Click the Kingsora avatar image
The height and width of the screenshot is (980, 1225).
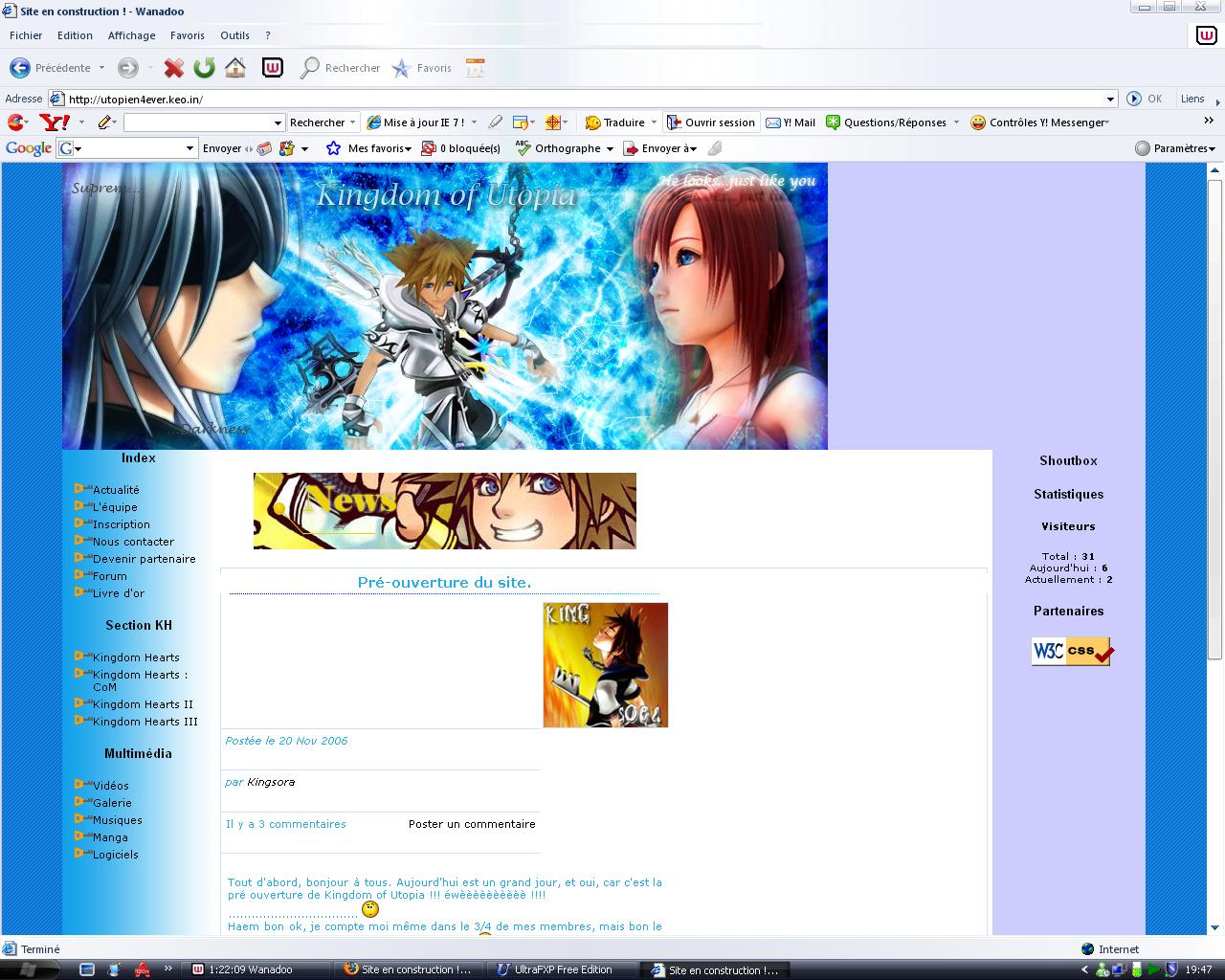(606, 665)
